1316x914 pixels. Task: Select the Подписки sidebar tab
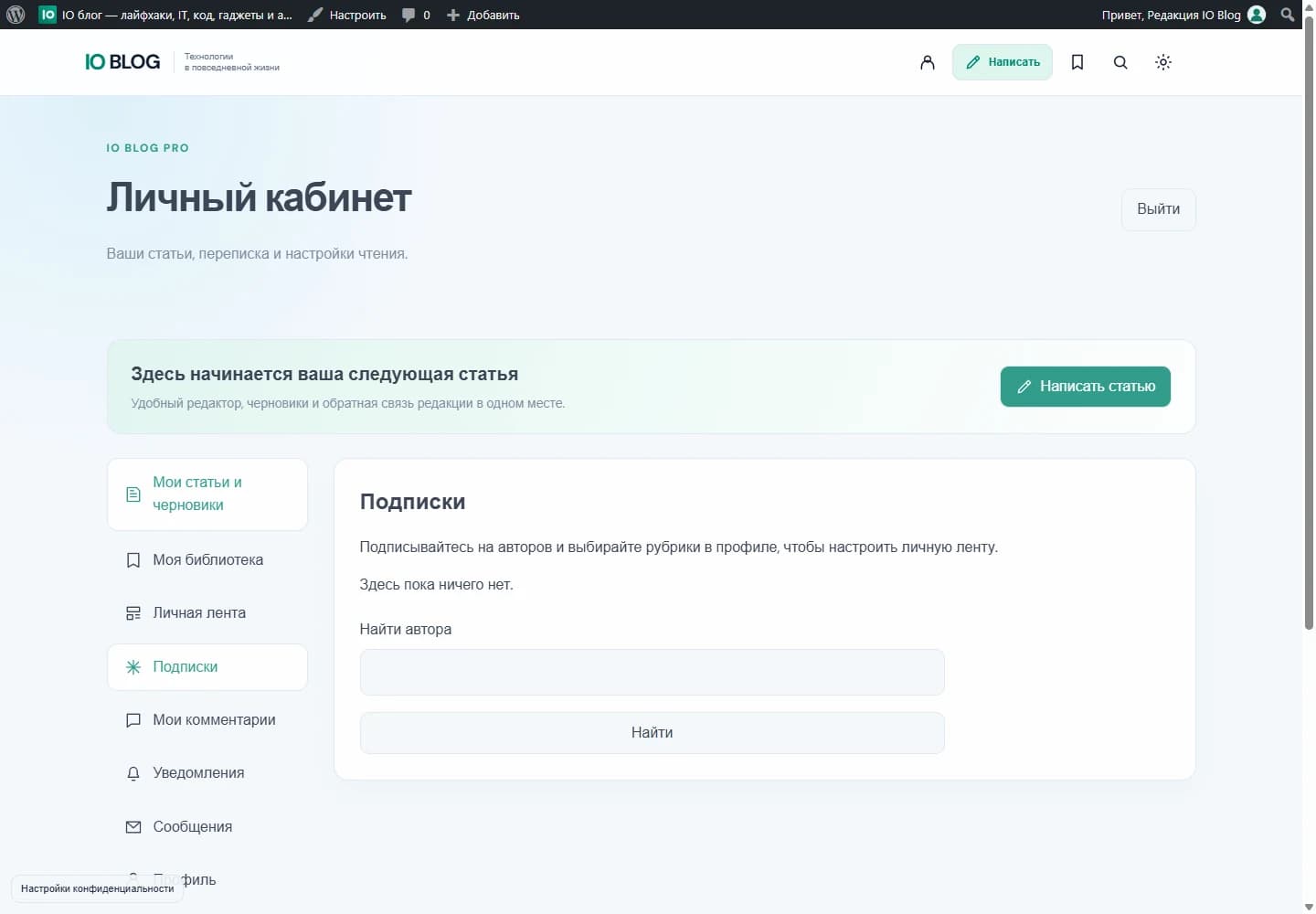click(207, 667)
